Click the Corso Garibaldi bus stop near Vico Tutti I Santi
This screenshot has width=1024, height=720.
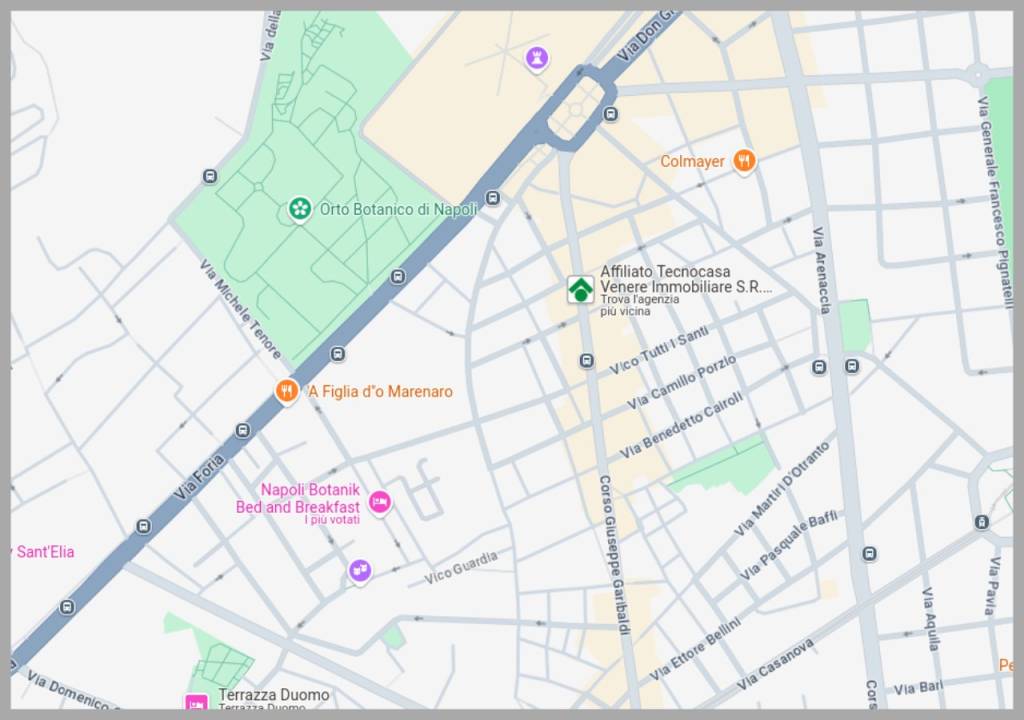click(x=586, y=361)
